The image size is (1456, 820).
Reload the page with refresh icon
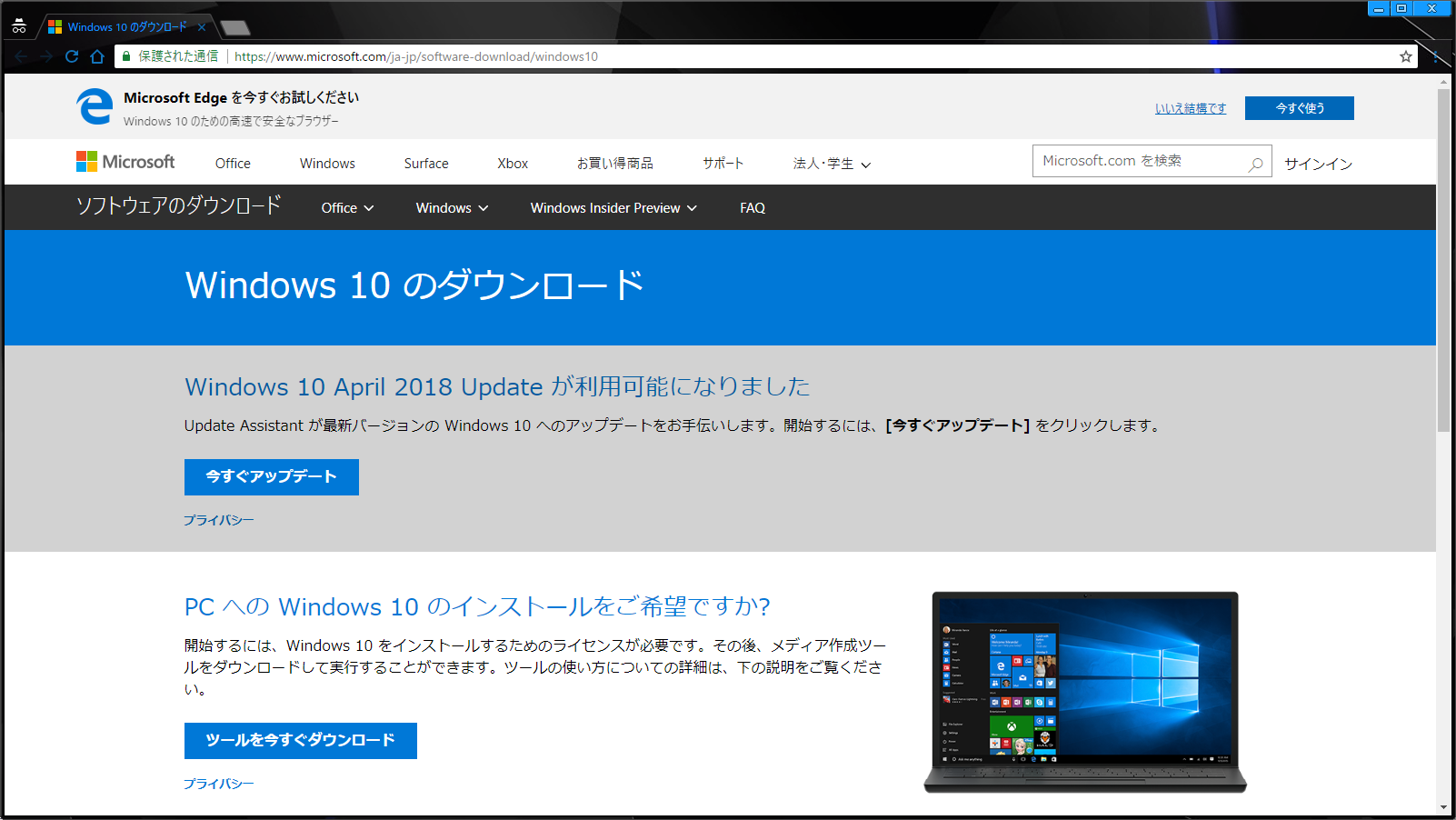[72, 56]
